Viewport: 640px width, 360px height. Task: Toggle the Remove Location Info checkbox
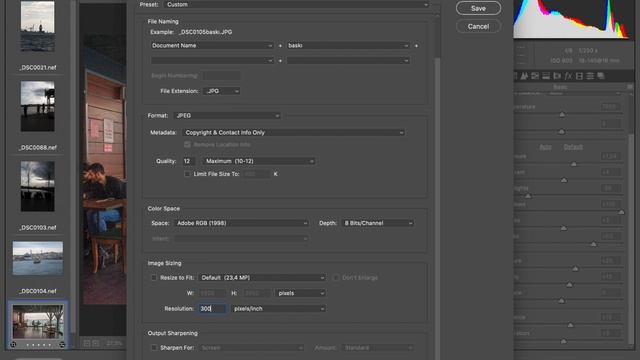[187, 144]
